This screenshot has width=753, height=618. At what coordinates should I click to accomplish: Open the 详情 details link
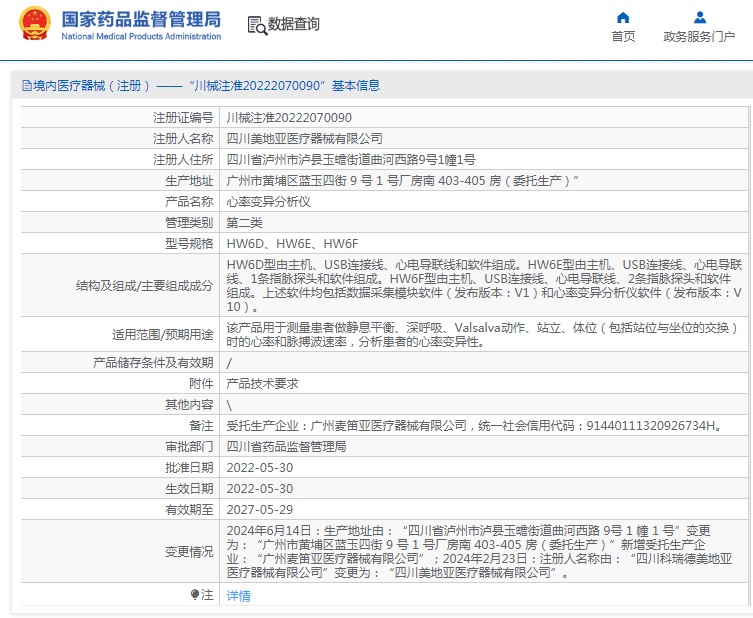click(238, 595)
